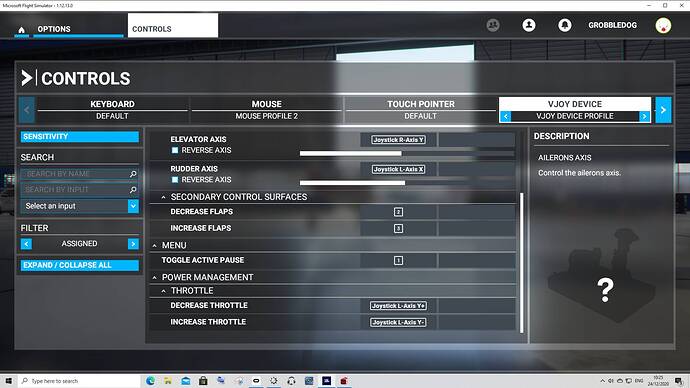Open Microsoft Store from the taskbar
690x388 pixels.
point(203,381)
